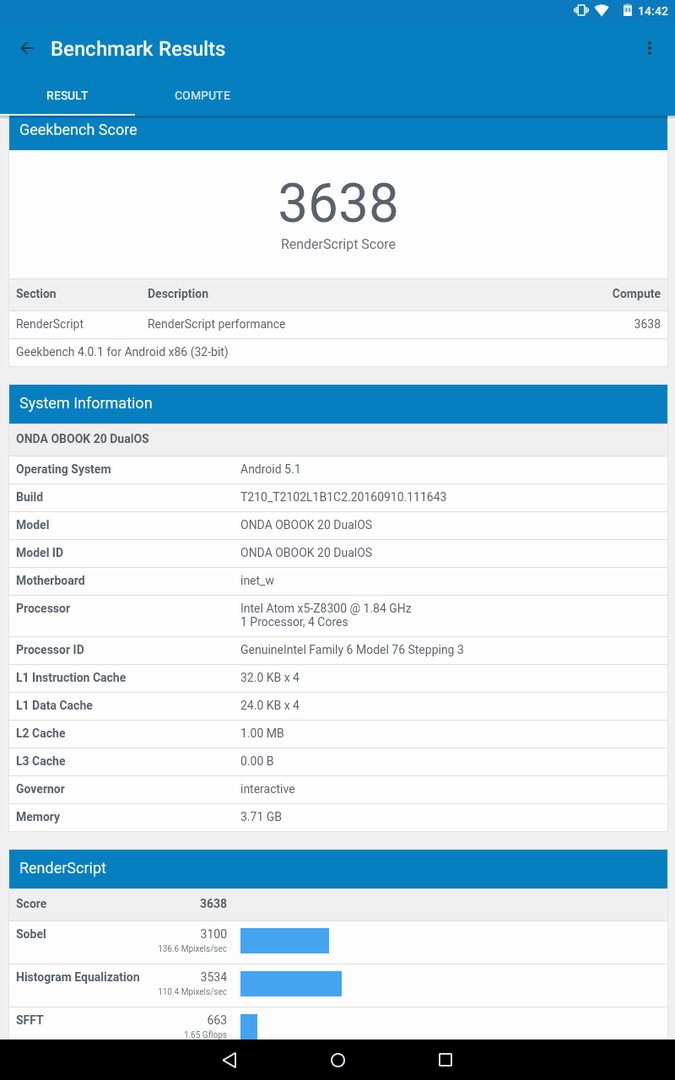Tap the 3.71 GB memory value

point(260,817)
